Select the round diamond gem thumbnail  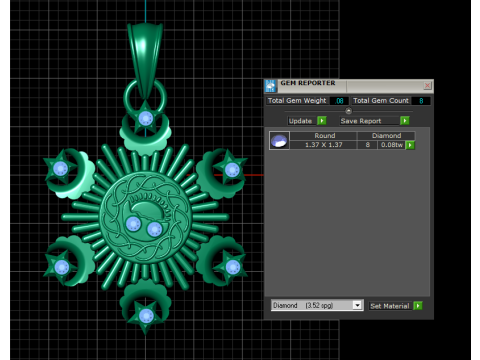pyautogui.click(x=279, y=140)
